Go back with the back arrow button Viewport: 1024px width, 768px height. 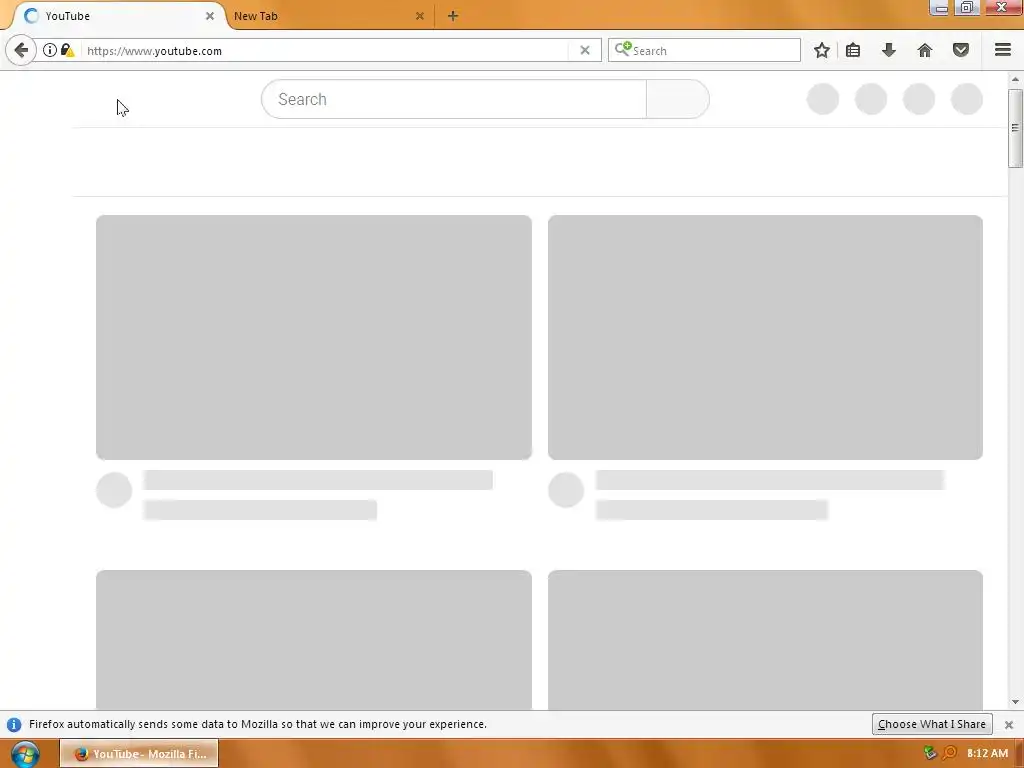pos(21,50)
